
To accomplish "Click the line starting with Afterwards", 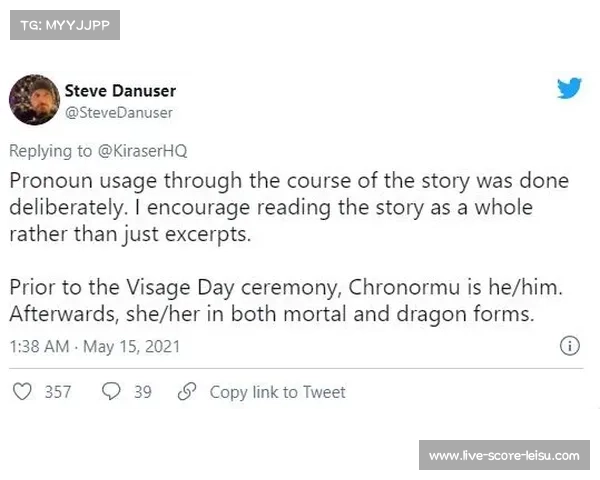I will tap(274, 313).
